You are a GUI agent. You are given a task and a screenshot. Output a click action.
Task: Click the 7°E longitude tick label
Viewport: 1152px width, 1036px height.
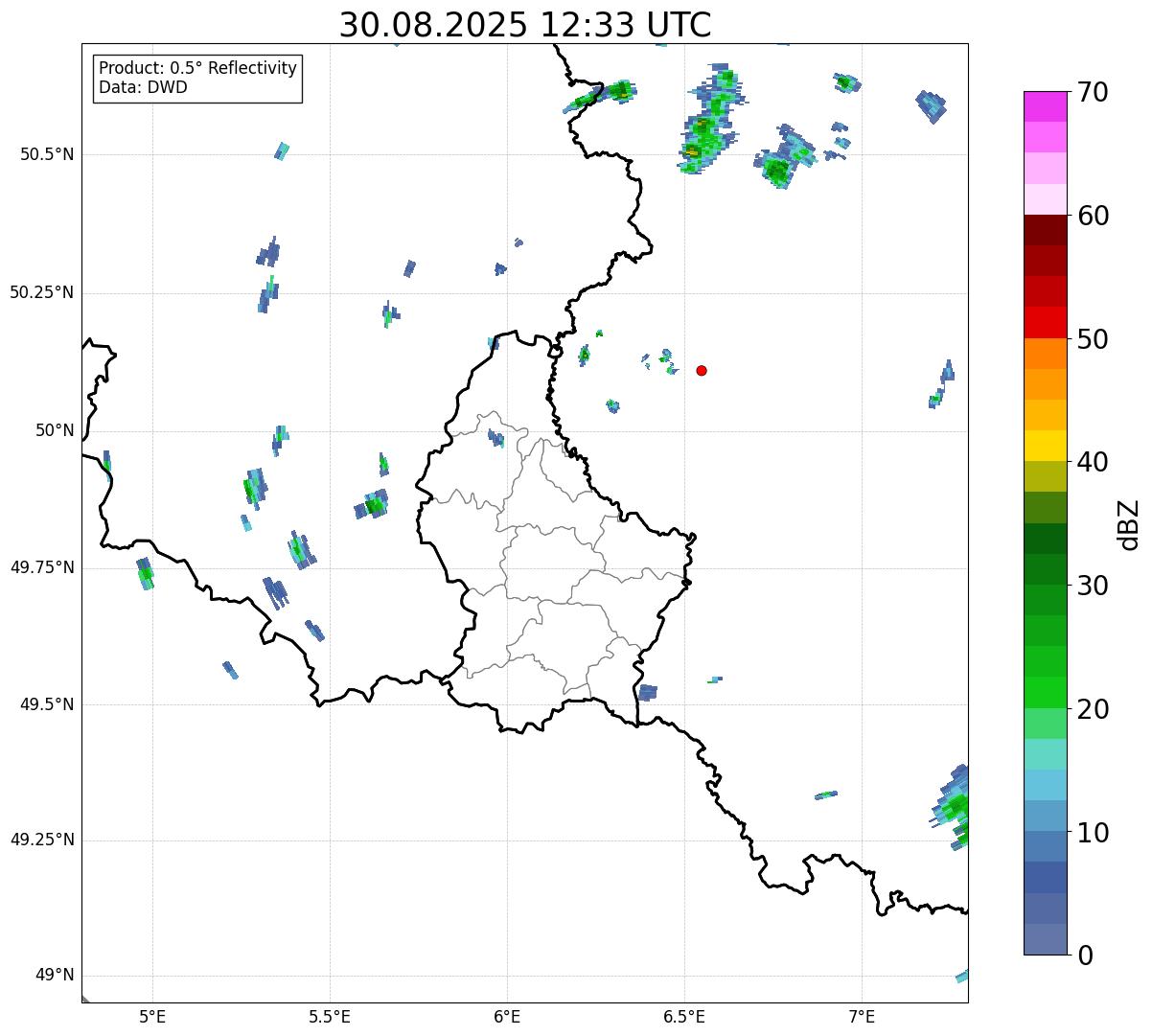(x=862, y=1016)
